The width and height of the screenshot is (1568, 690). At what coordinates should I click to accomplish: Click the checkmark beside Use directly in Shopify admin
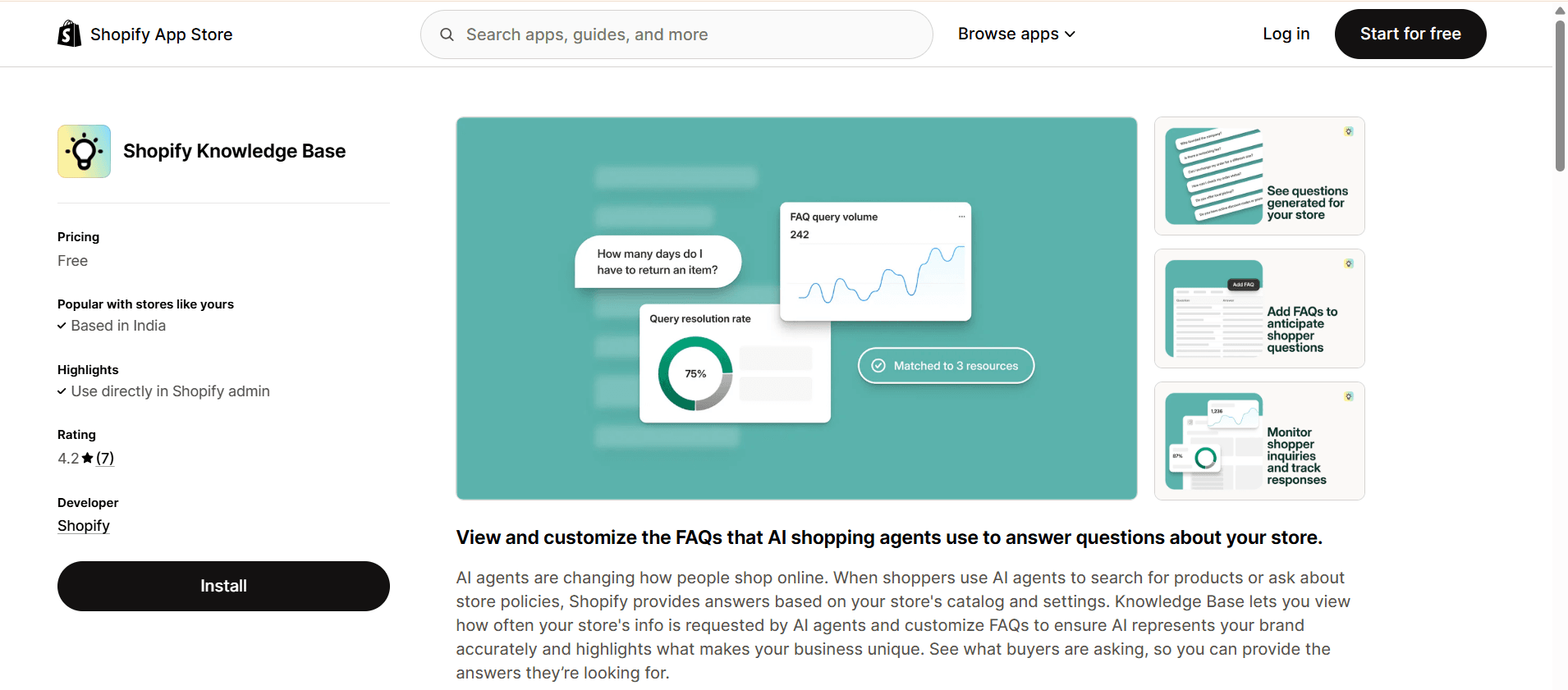61,391
